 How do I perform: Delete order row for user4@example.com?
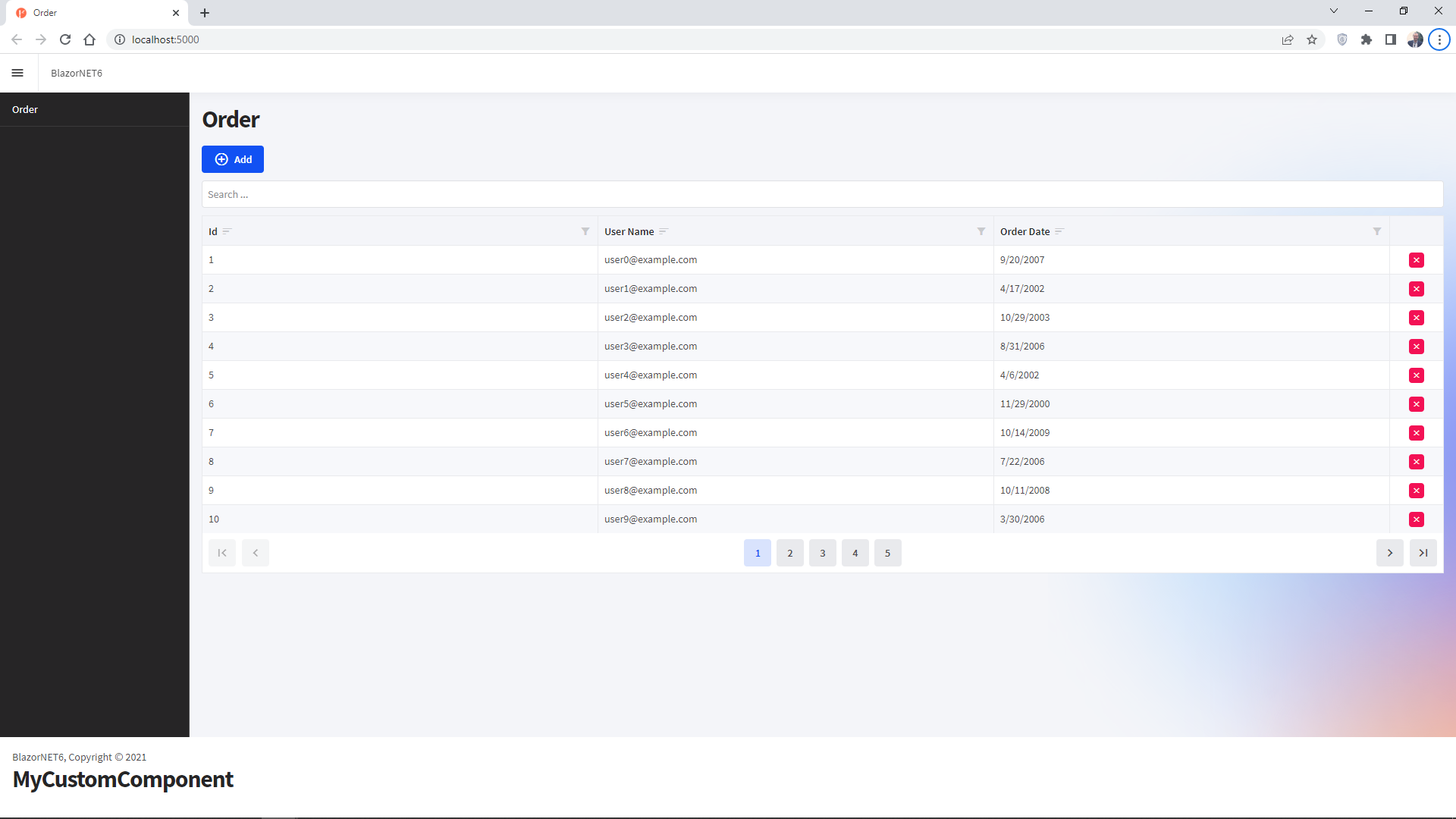[1416, 375]
